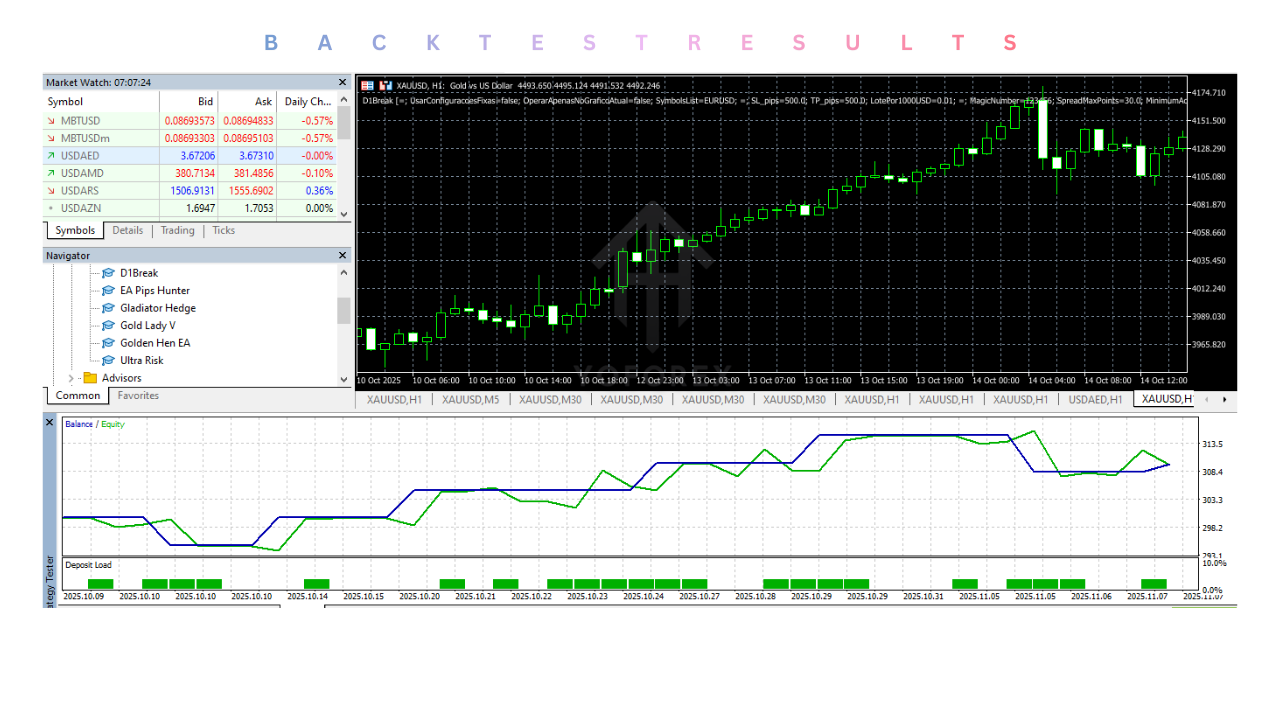This screenshot has width=1280, height=720.
Task: Click the Advisors yellow folder icon
Action: click(90, 378)
